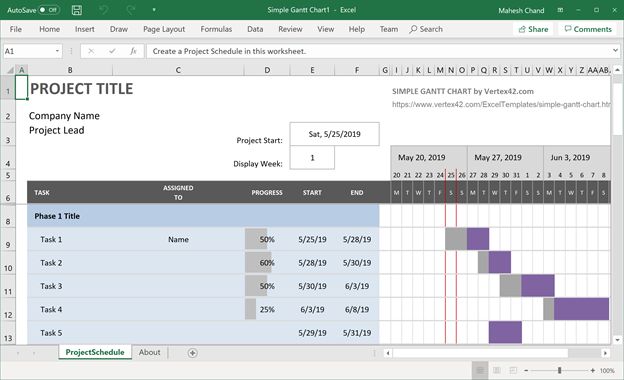Click the May 27, 2019 week header

tap(505, 158)
